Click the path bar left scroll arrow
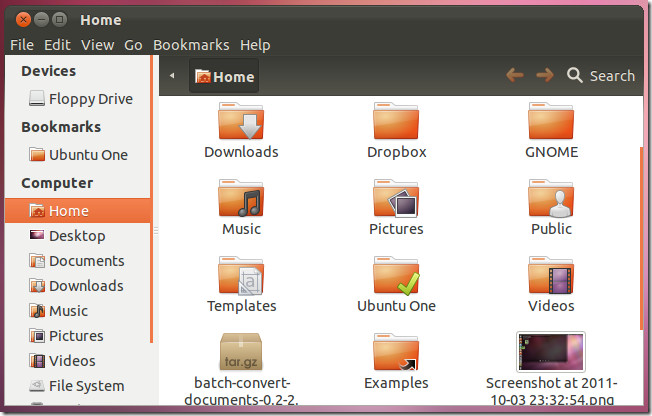 click(172, 76)
